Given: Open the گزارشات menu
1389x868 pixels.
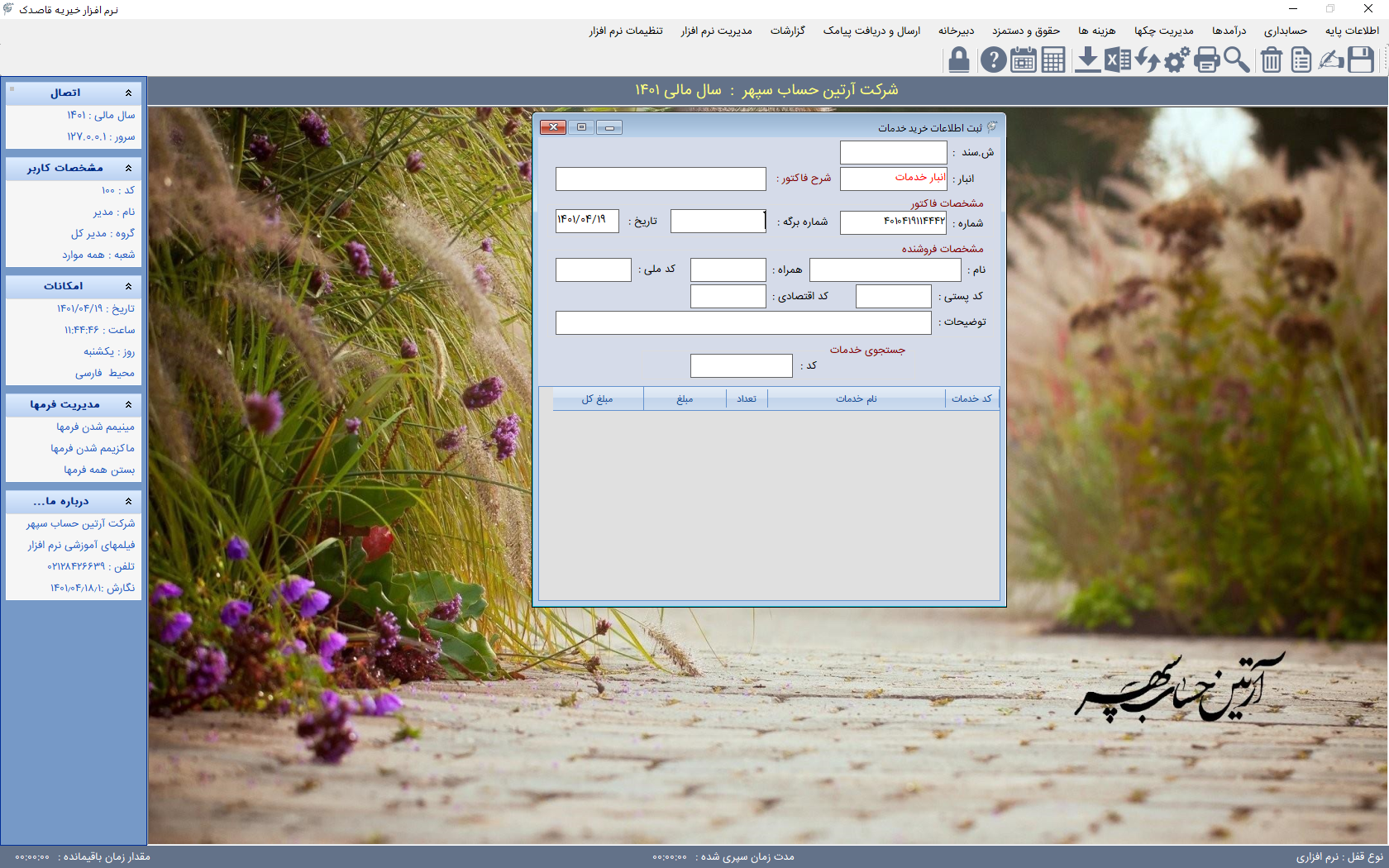Looking at the screenshot, I should pyautogui.click(x=787, y=31).
